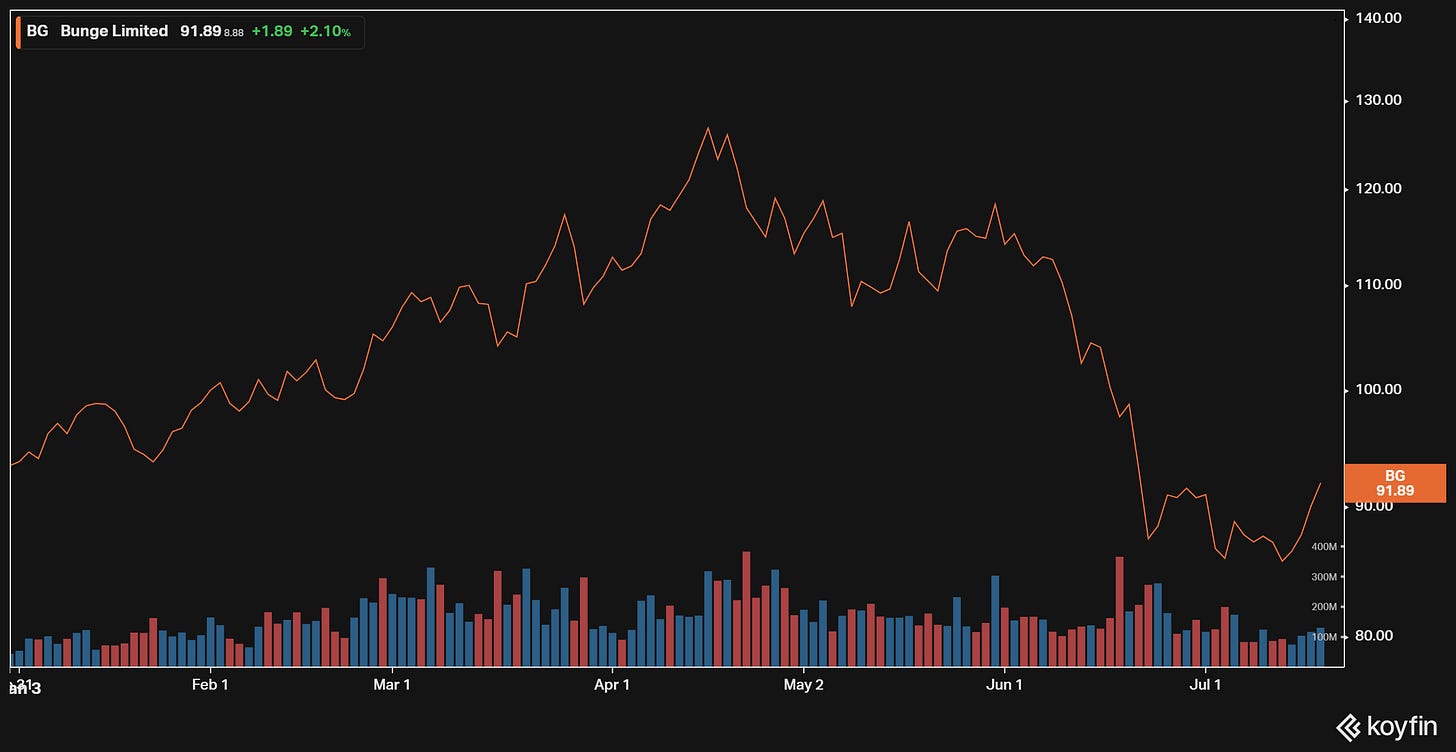Click the Jun 1 date label

pyautogui.click(x=1005, y=685)
